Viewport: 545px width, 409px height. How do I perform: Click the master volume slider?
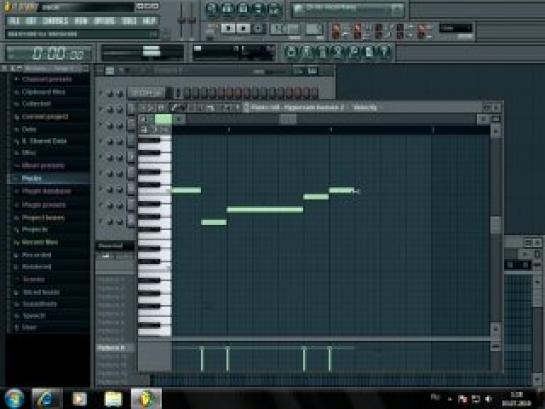[181, 21]
